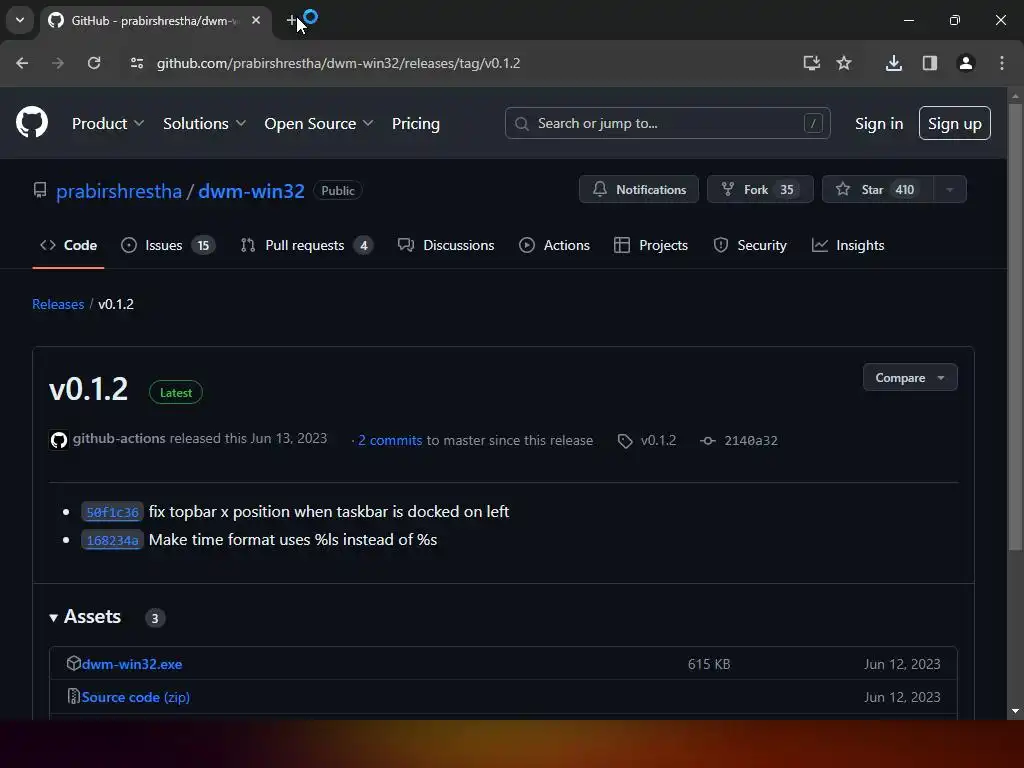Click the address bar URL

click(x=338, y=63)
